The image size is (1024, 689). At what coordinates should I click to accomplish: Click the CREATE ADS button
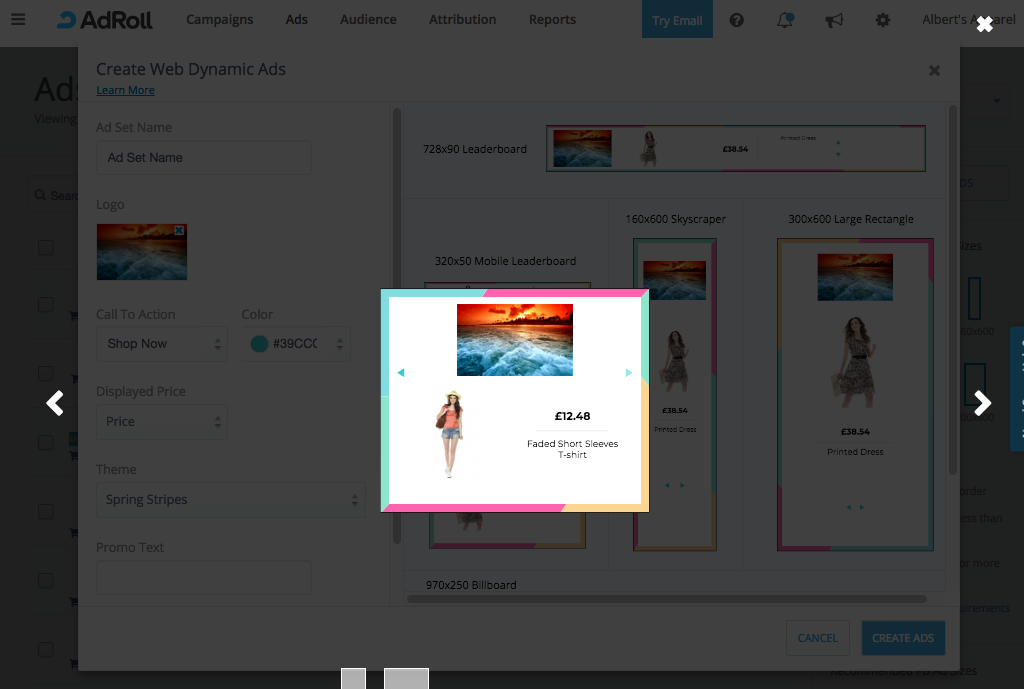(903, 638)
